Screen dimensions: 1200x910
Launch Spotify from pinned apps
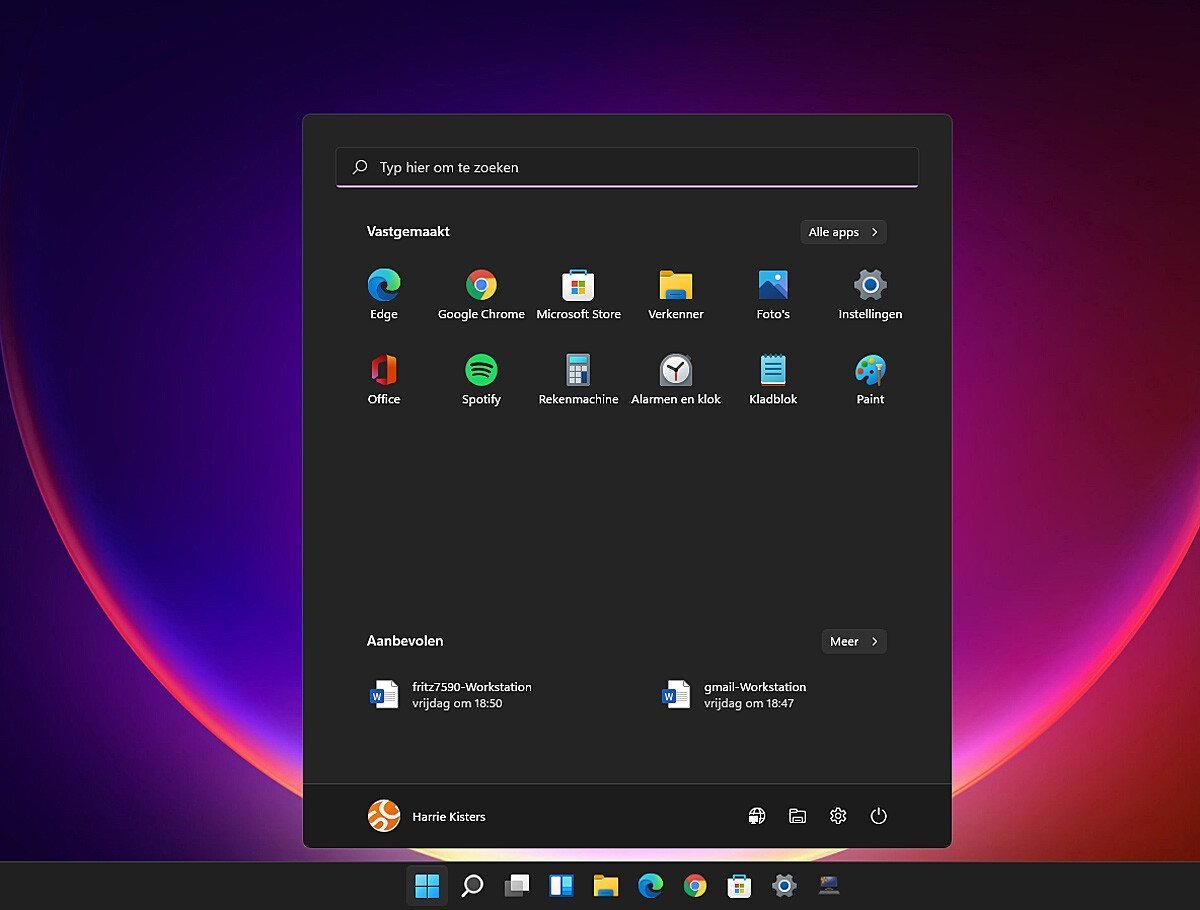click(x=481, y=380)
